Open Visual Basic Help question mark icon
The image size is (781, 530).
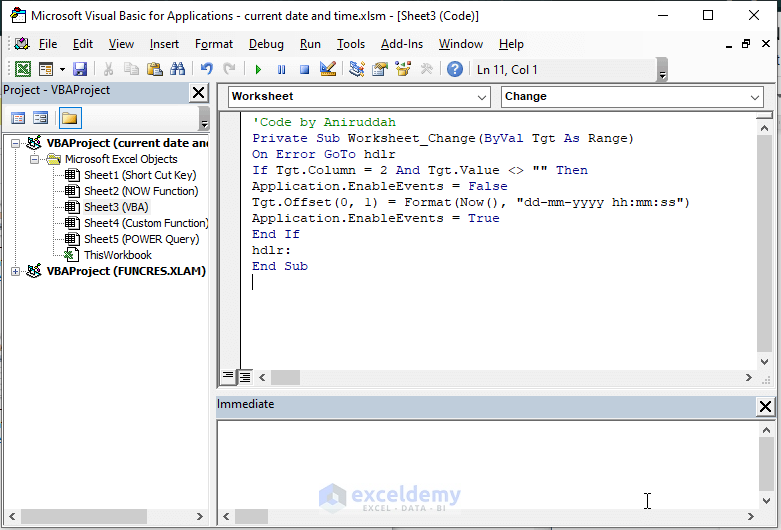pyautogui.click(x=455, y=69)
